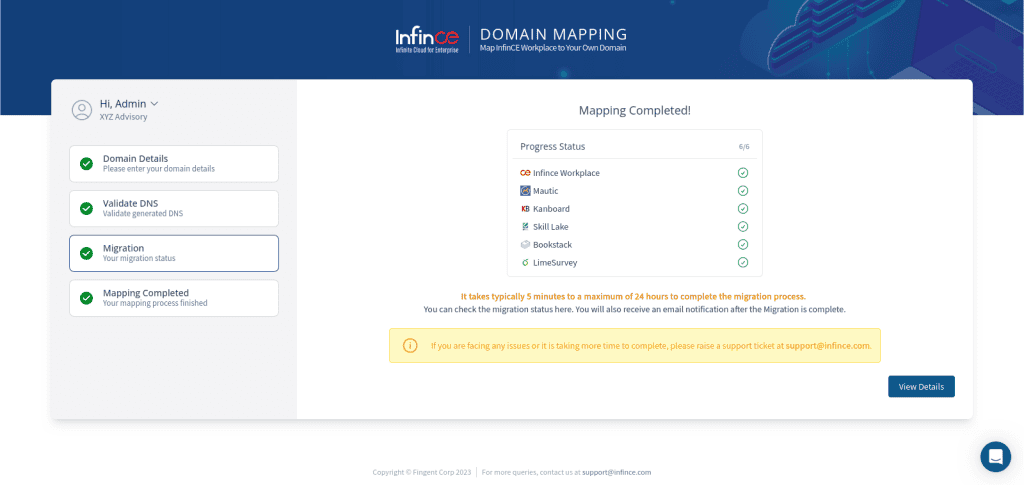Screen dimensions: 1024x485
Task: Click green checkmark beside Migration
Action: click(x=86, y=253)
